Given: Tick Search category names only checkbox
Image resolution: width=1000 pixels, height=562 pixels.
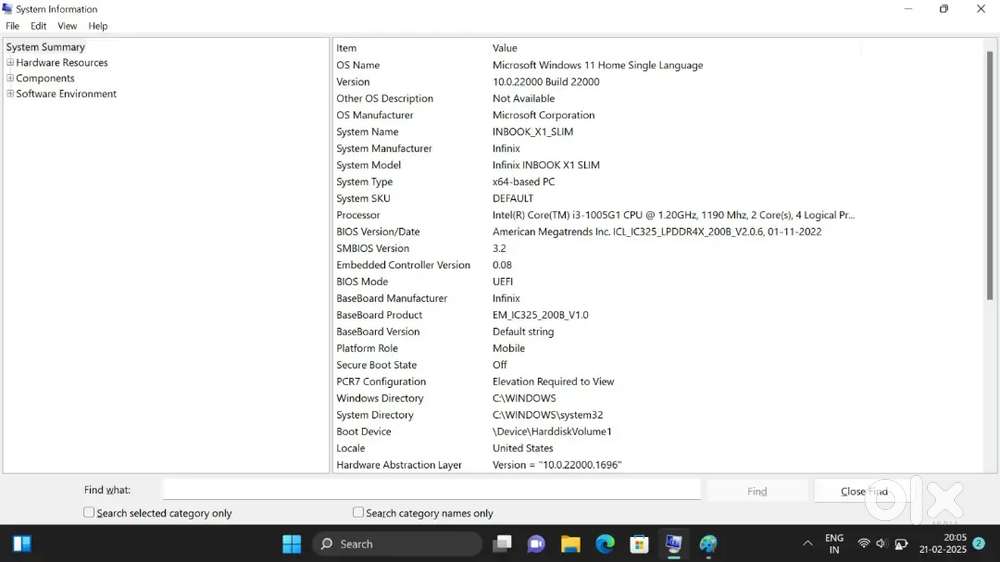Looking at the screenshot, I should (x=358, y=512).
